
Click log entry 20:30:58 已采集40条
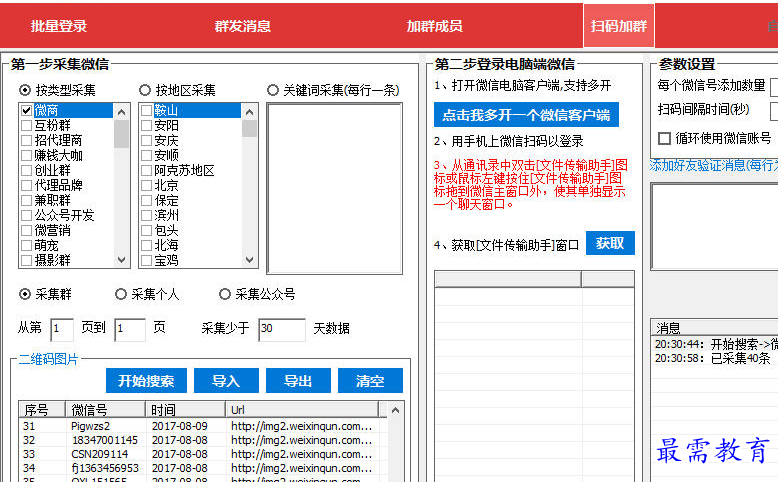click(713, 358)
